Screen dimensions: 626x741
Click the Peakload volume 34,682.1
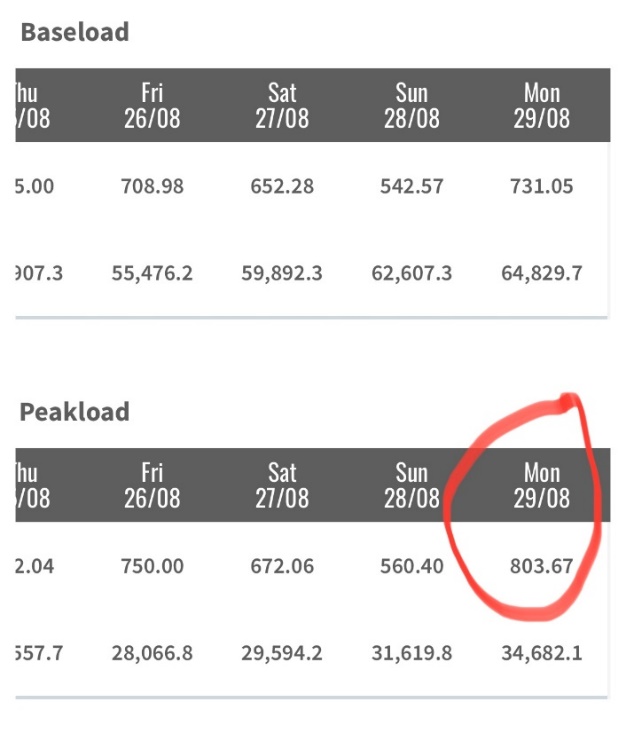point(542,653)
